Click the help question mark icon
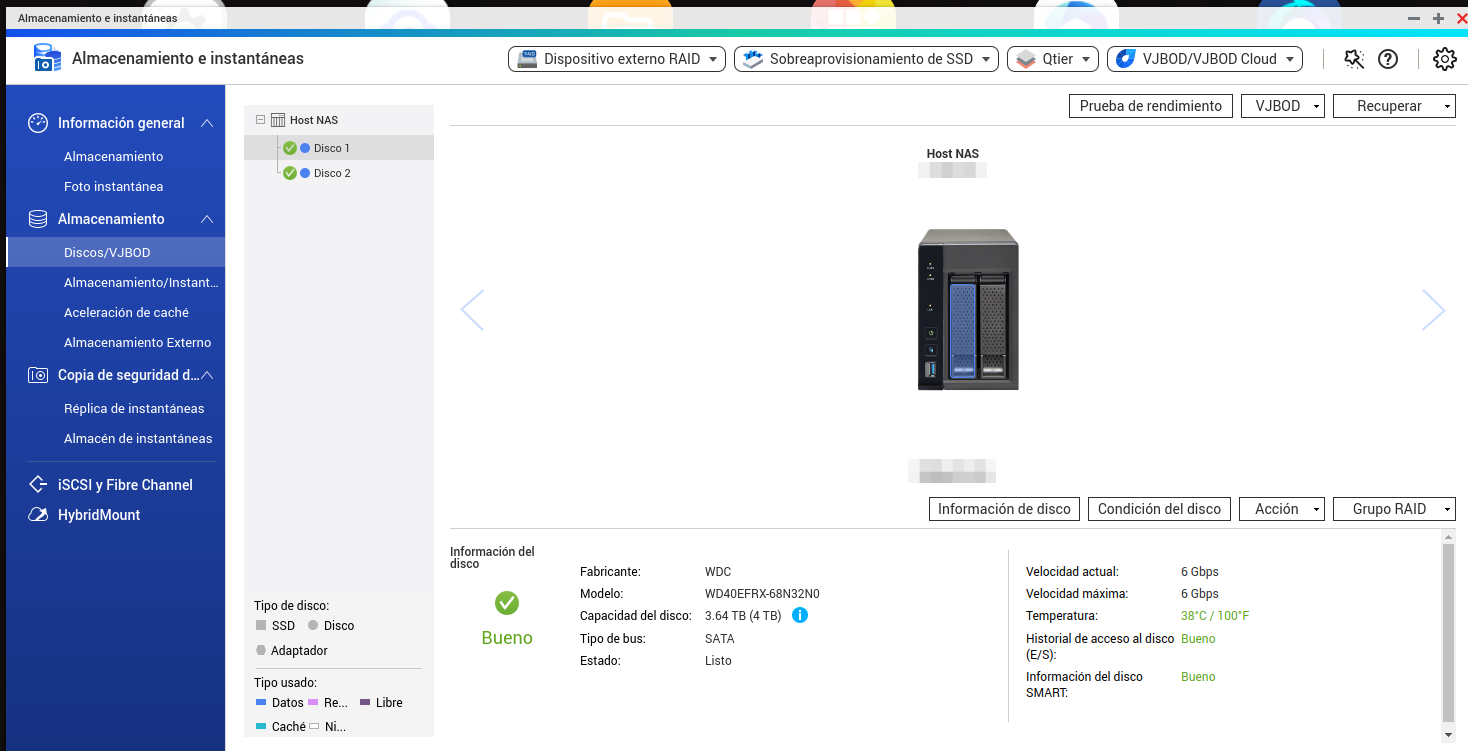Viewport: 1468px width, 751px height. 1387,59
